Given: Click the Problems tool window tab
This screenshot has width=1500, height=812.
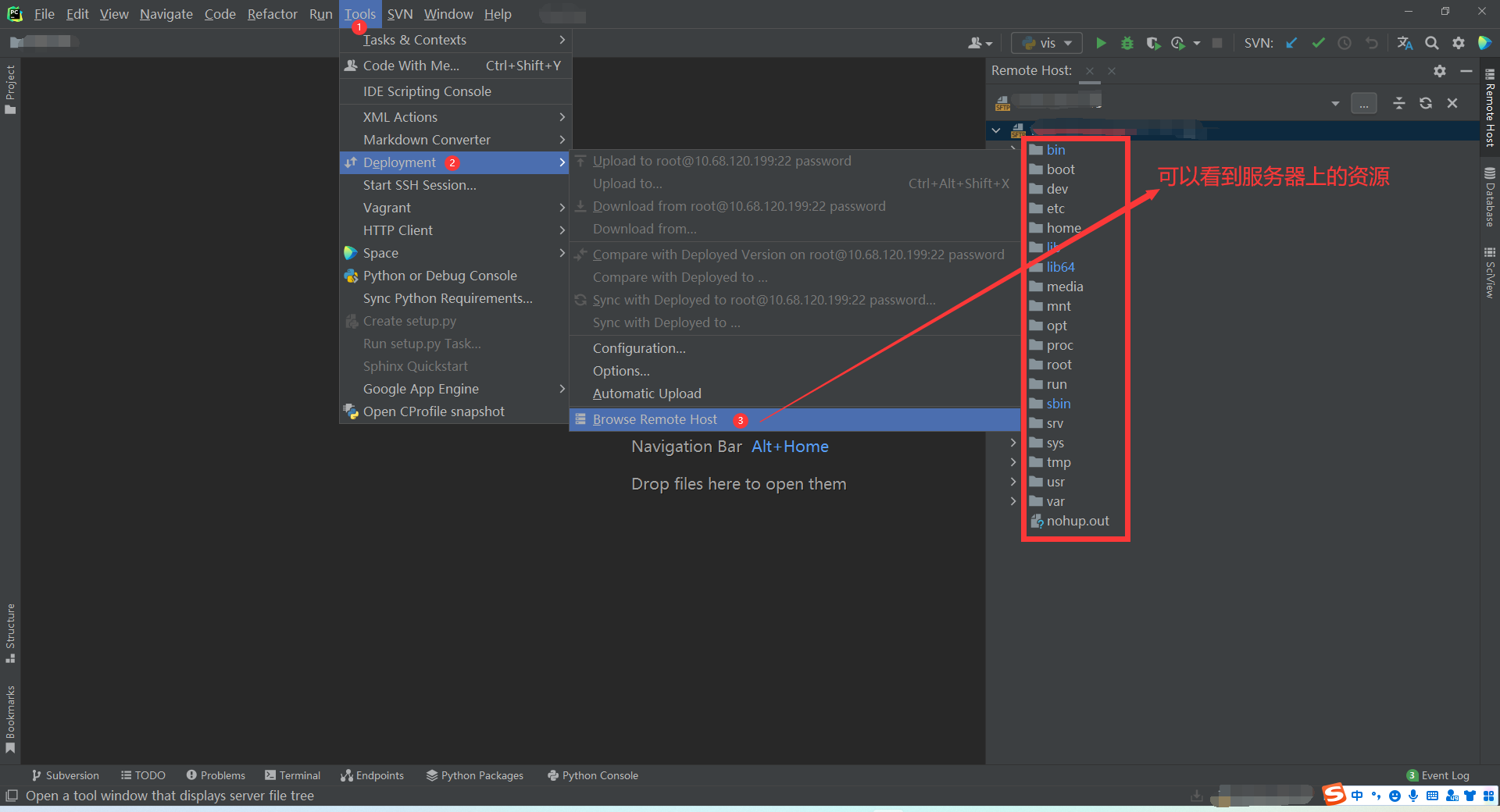Looking at the screenshot, I should [x=216, y=775].
